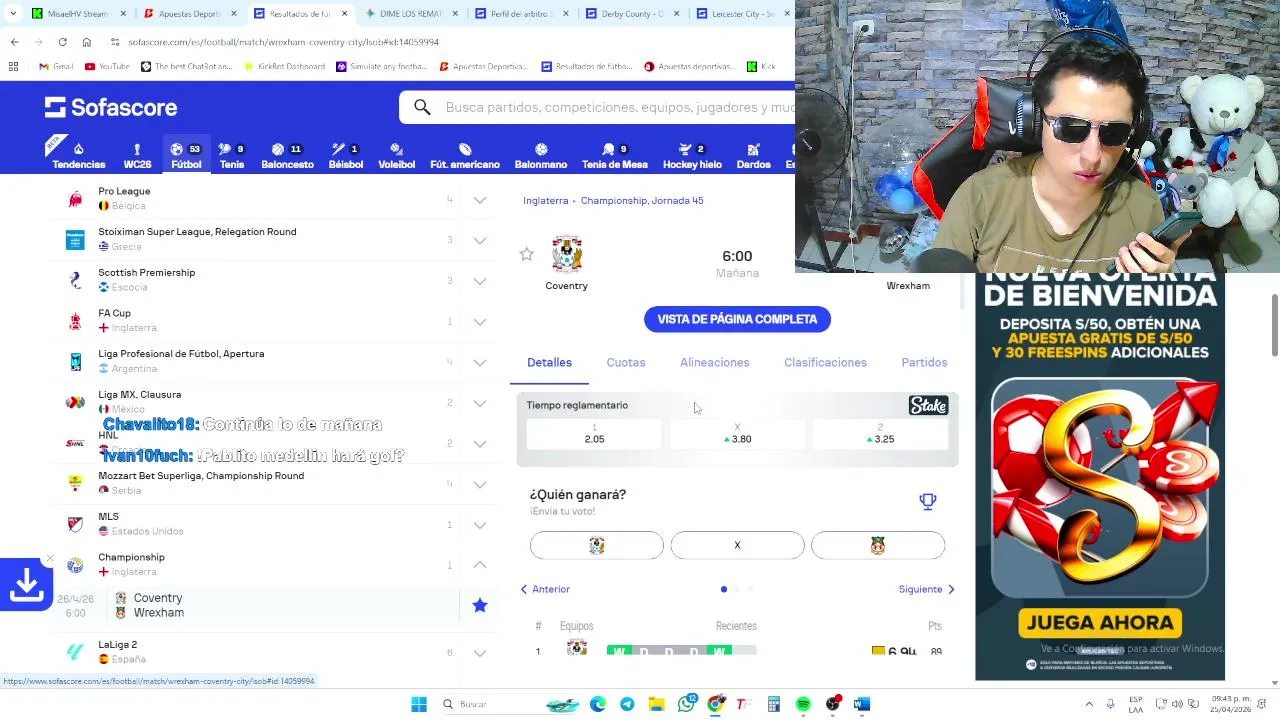Open the Dardos sport category
This screenshot has width=1280, height=720.
[754, 155]
